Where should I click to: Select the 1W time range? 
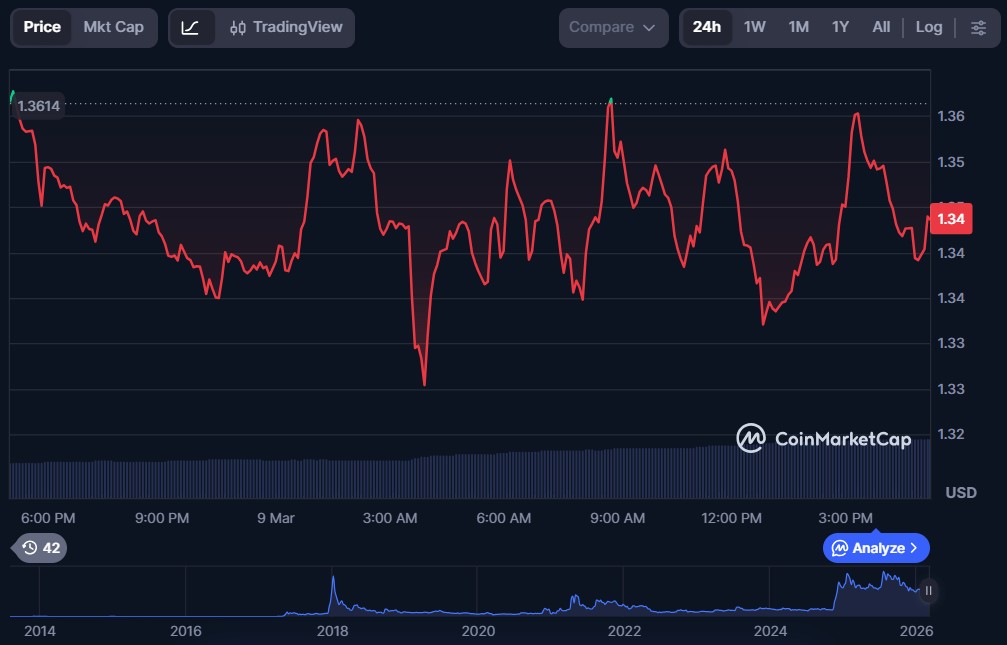pyautogui.click(x=754, y=27)
